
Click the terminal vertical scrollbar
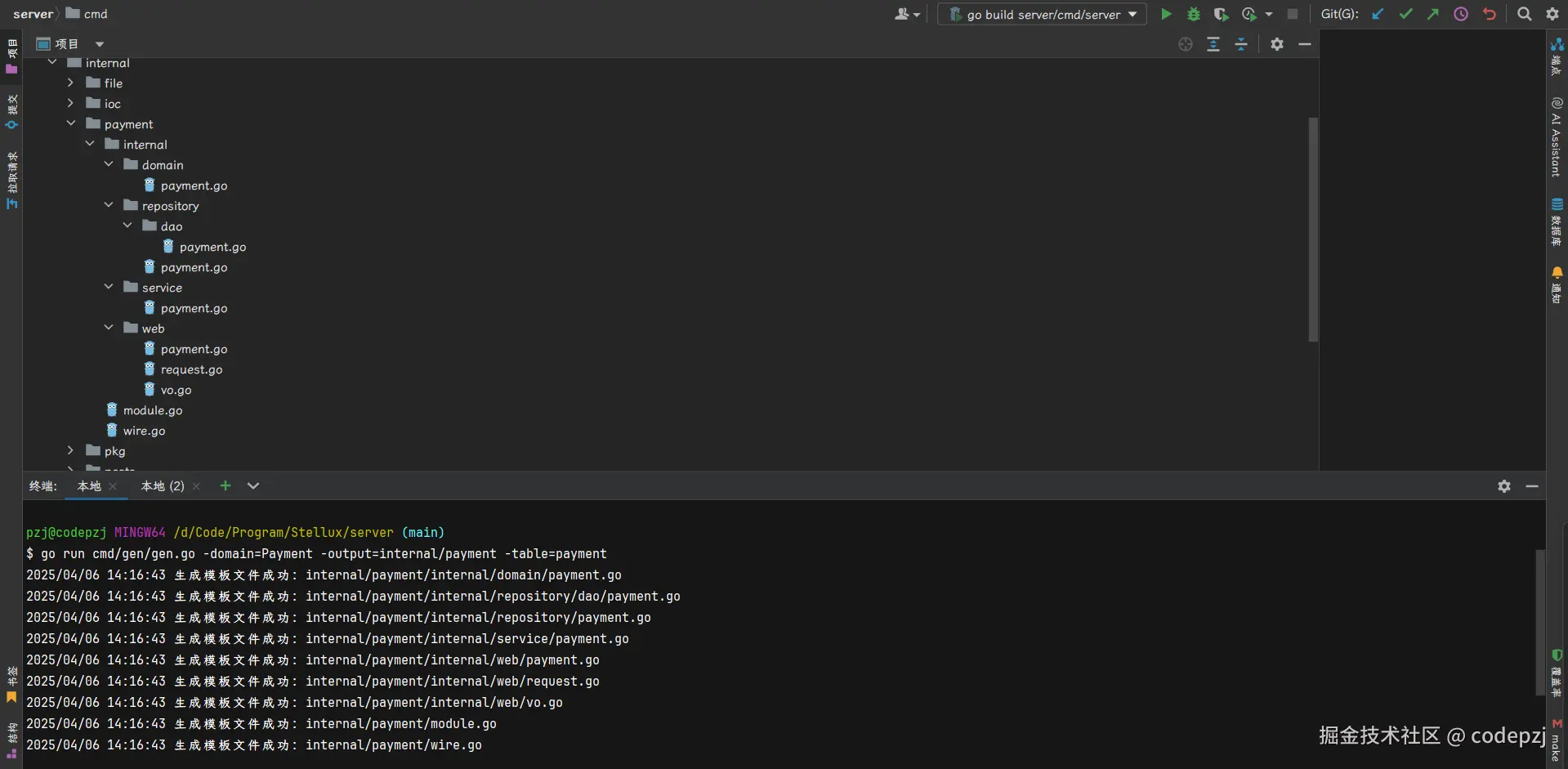(x=1539, y=623)
